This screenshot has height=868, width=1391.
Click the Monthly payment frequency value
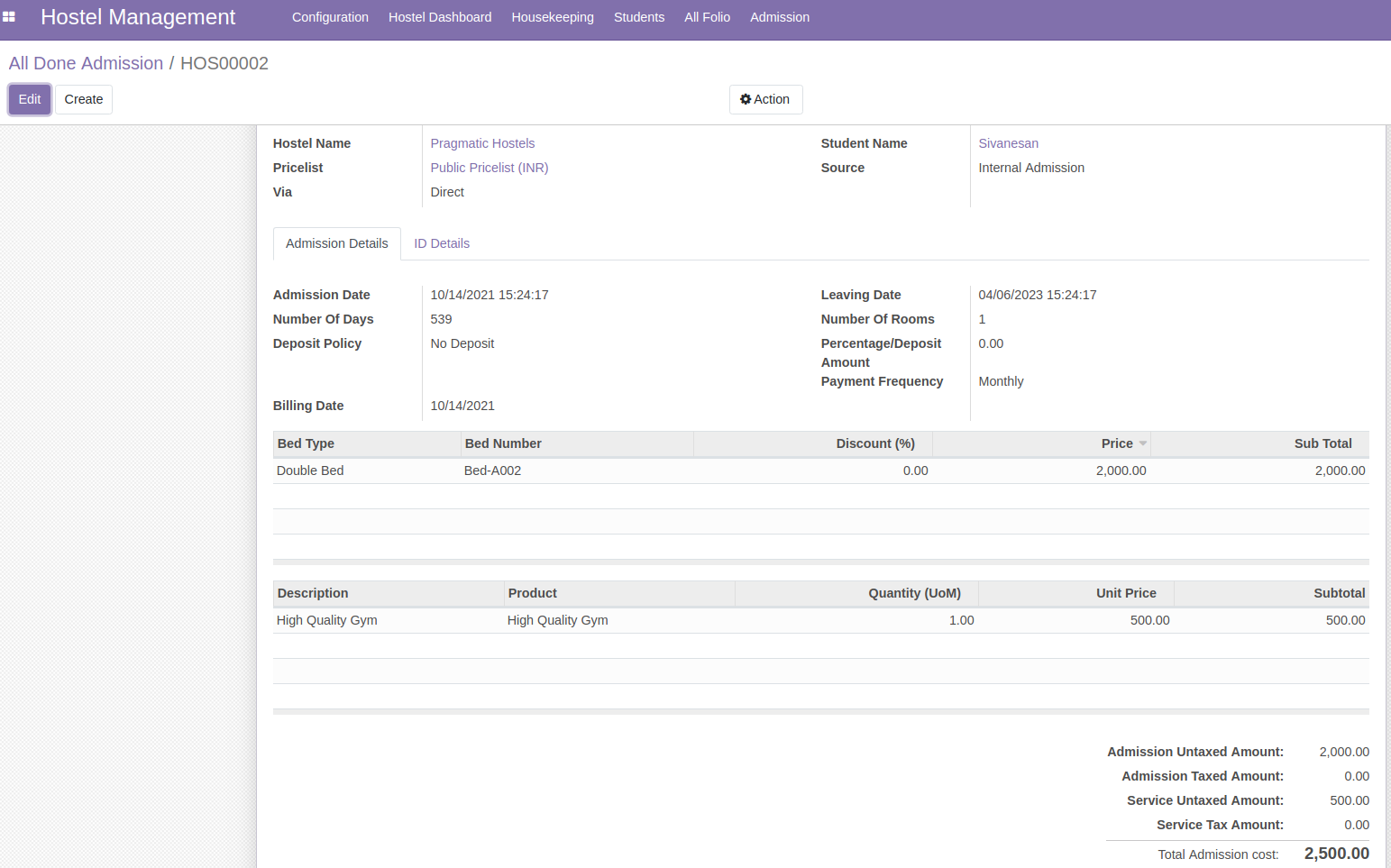[x=1002, y=381]
